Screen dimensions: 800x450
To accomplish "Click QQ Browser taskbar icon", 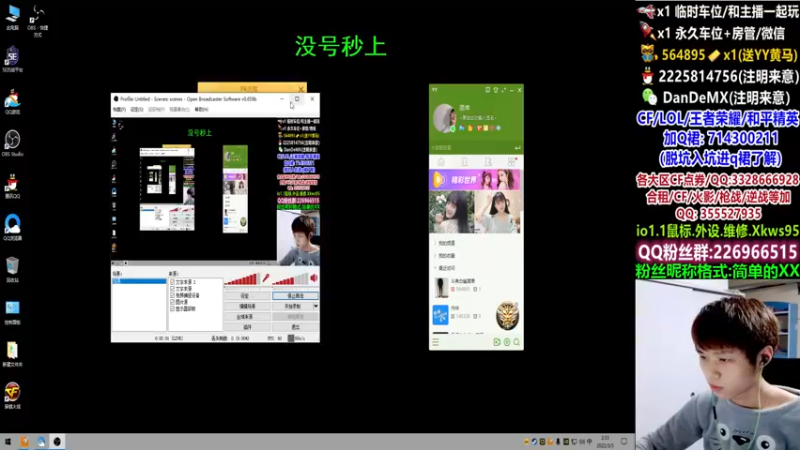I will tap(41, 442).
